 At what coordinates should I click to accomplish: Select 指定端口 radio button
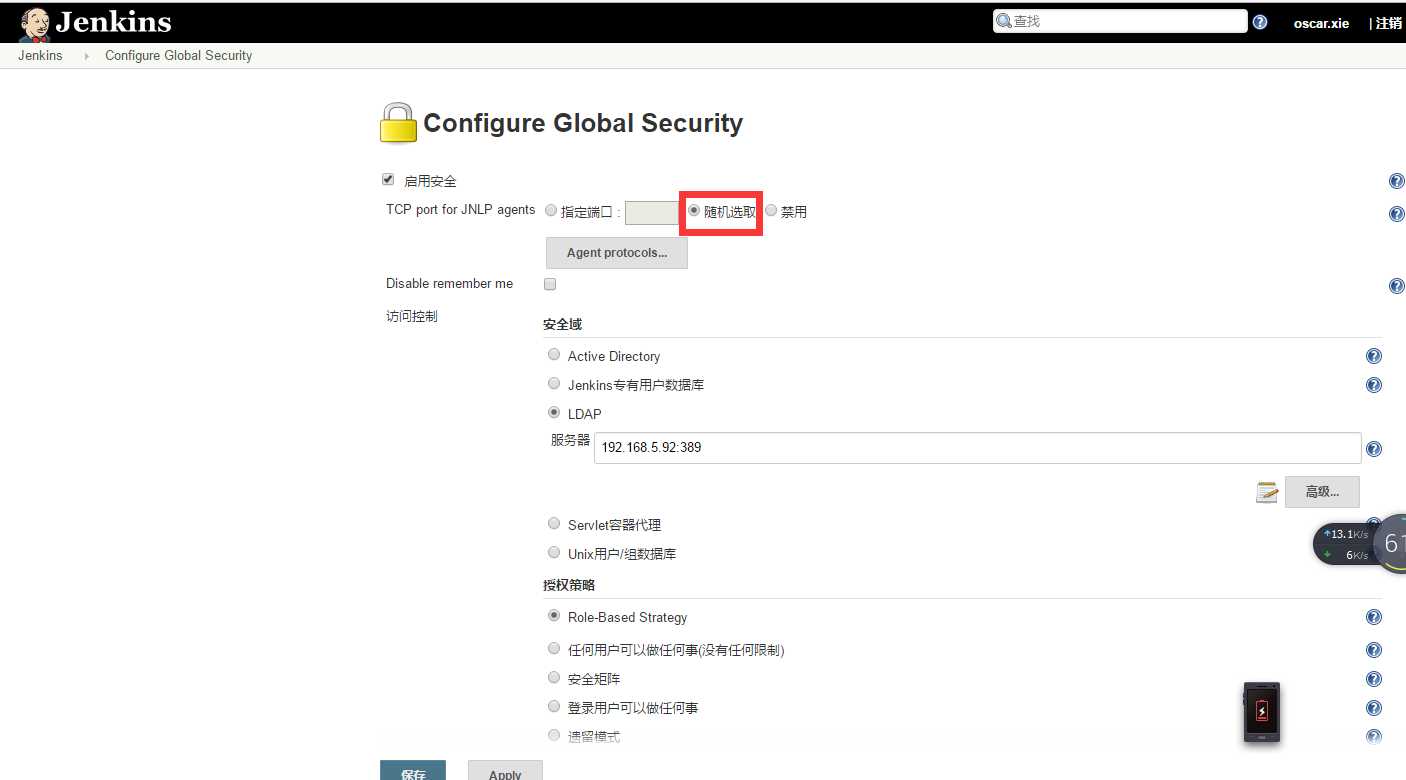551,211
